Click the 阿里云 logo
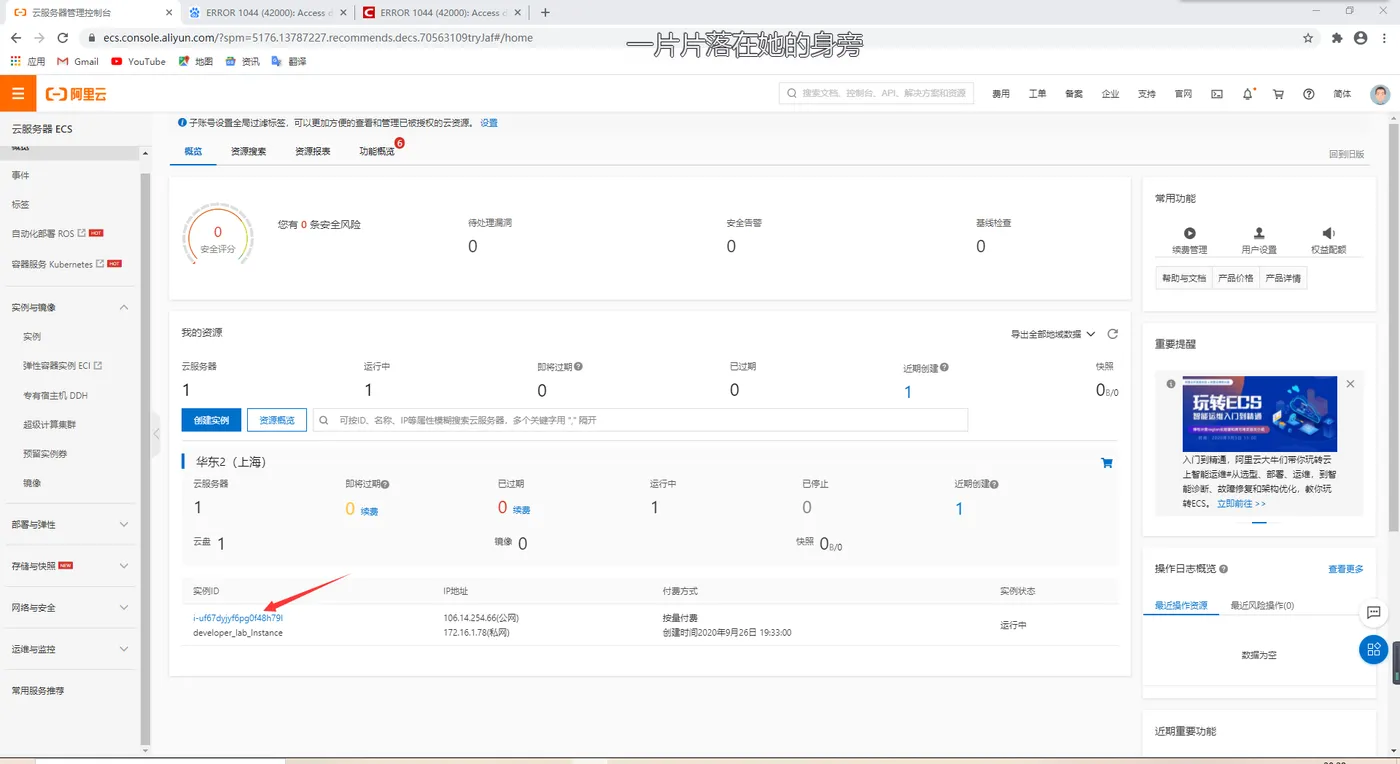This screenshot has height=764, width=1400. point(76,94)
